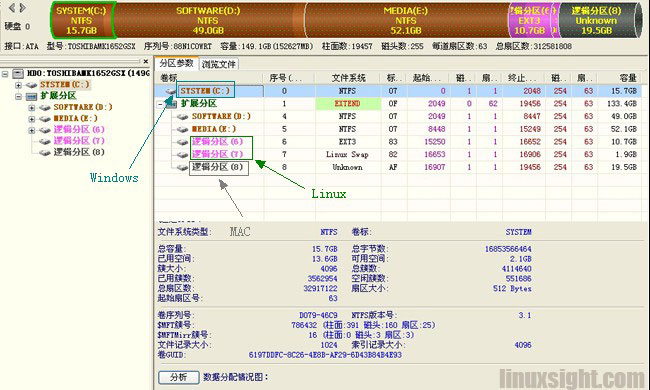Expand SOFTWARE (D:) node in left tree
Viewport: 650px width, 390px height.
pos(32,107)
